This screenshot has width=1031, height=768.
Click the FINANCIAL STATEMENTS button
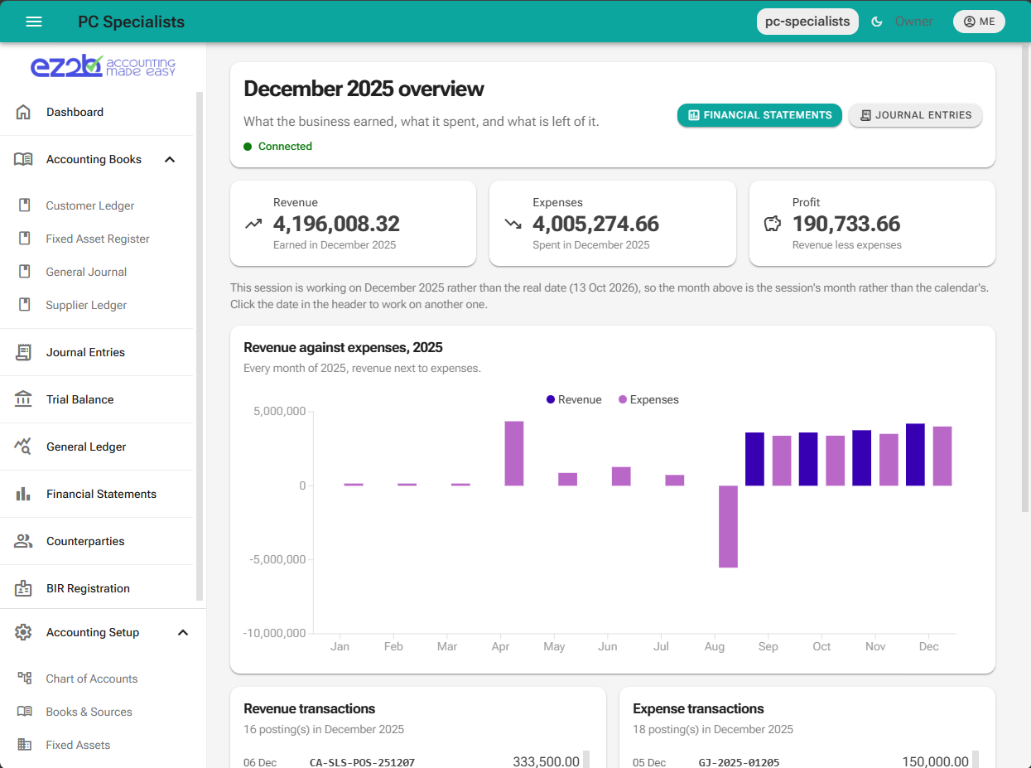(759, 115)
